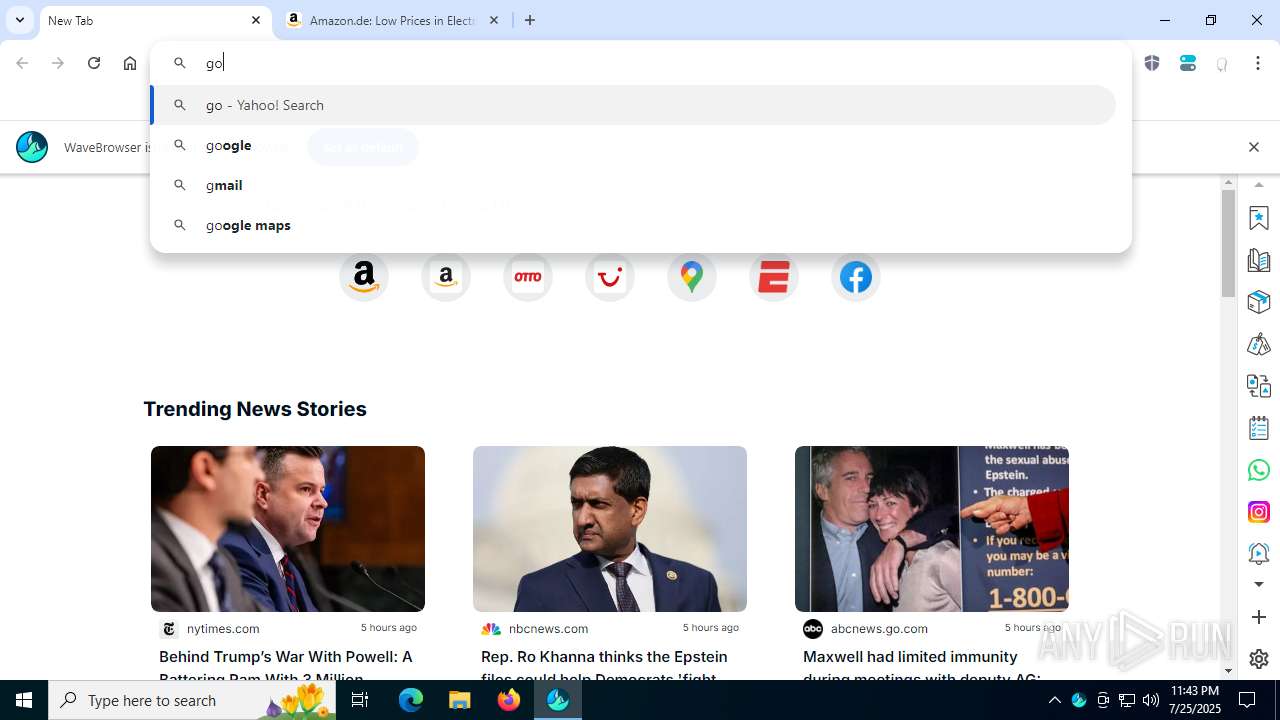Open the Ro Khanna story thumbnail

[610, 529]
